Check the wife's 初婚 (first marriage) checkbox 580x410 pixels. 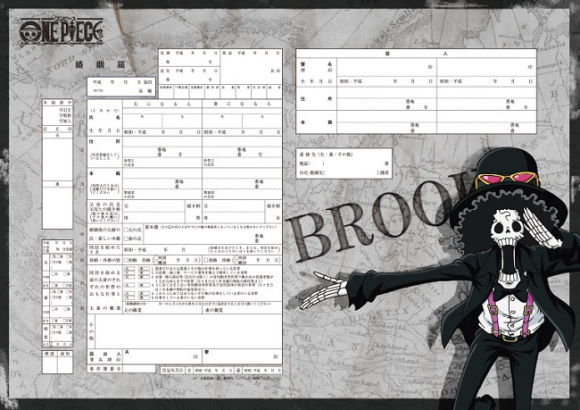click(206, 260)
